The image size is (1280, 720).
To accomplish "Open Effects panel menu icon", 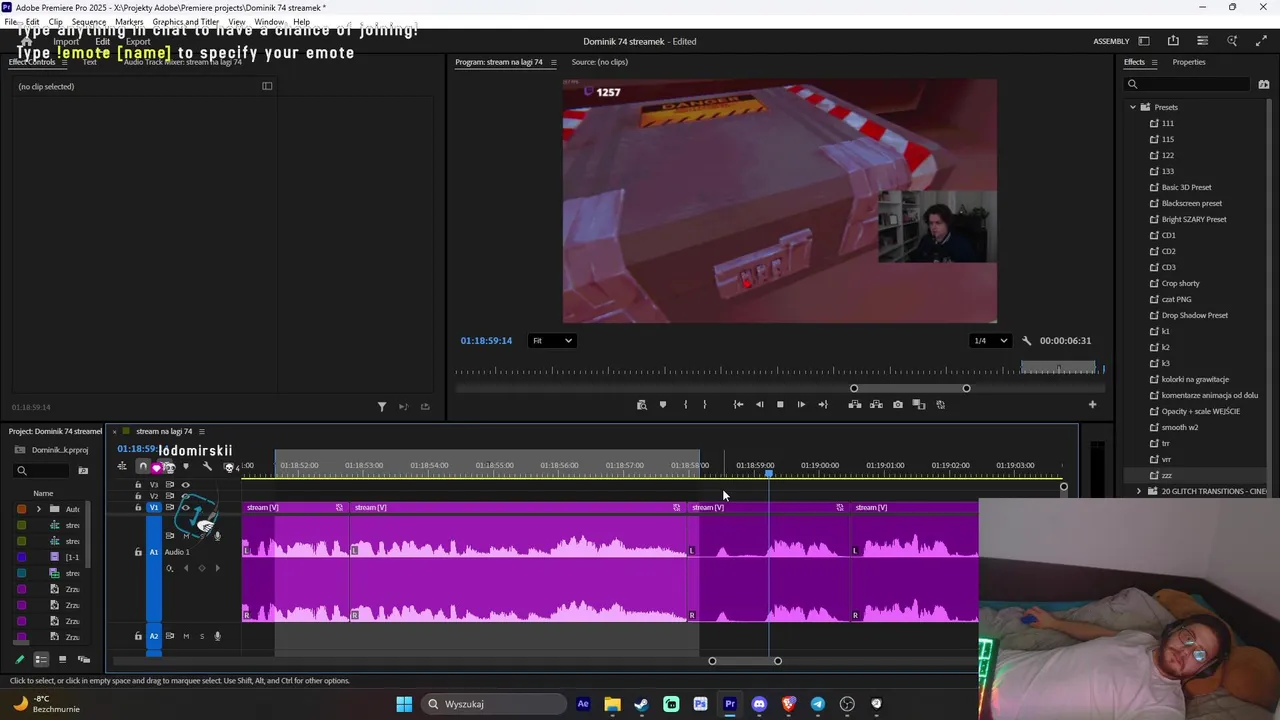I will (1154, 62).
